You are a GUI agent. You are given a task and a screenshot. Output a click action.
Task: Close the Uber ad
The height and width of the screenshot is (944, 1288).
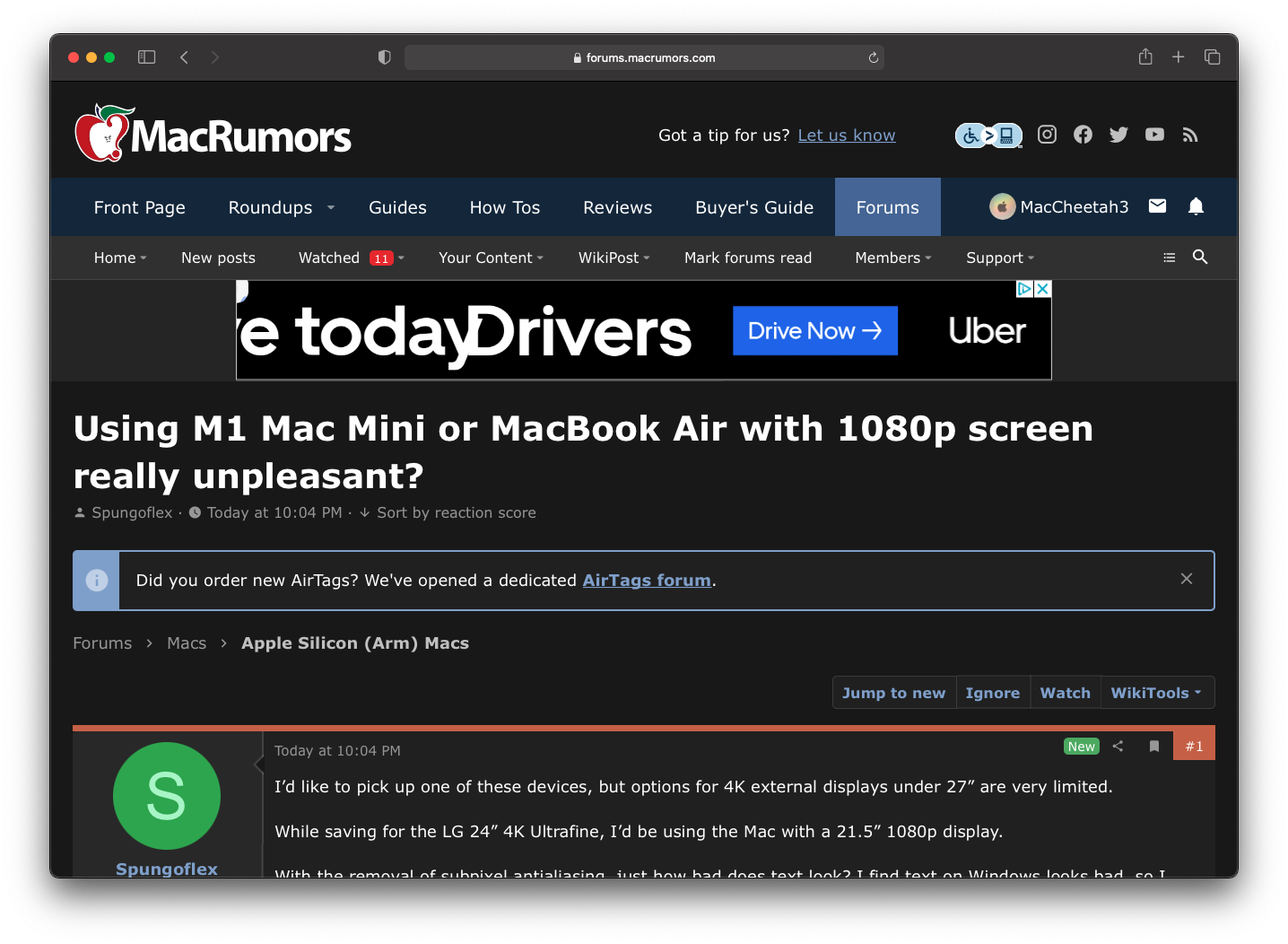(x=1042, y=289)
